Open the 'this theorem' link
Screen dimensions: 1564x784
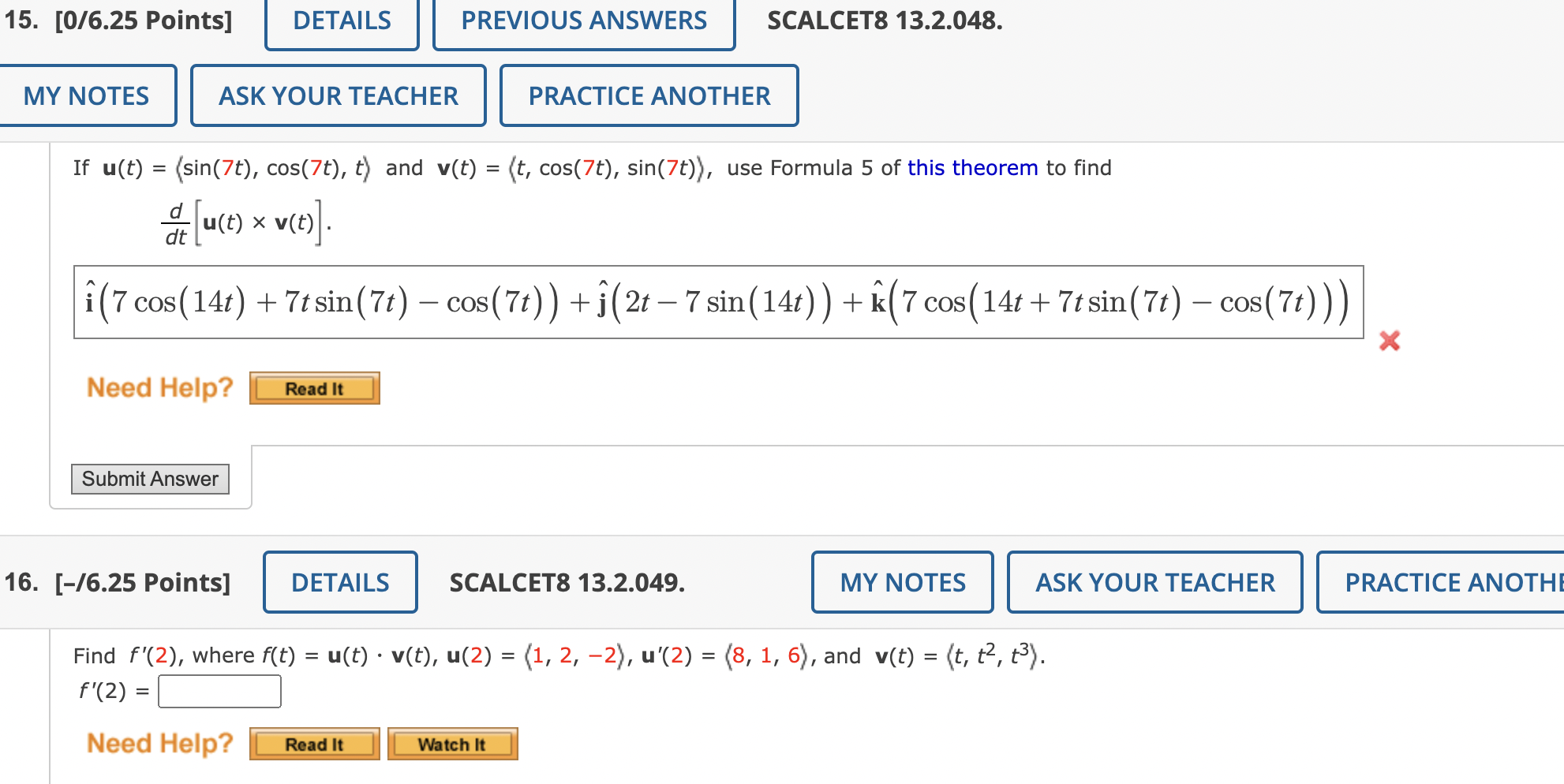[x=972, y=167]
